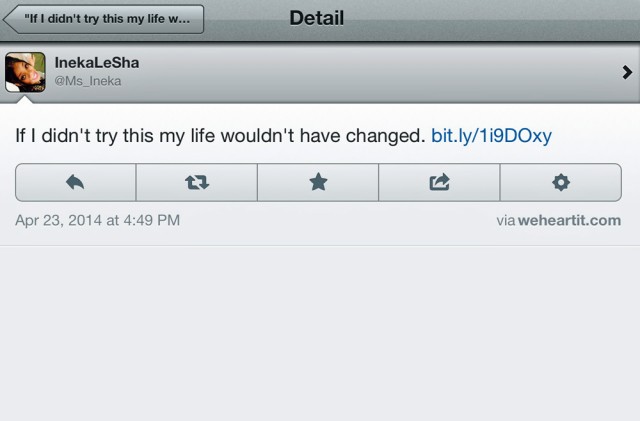640x421 pixels.
Task: Go back using the top-left back button
Action: (x=105, y=19)
